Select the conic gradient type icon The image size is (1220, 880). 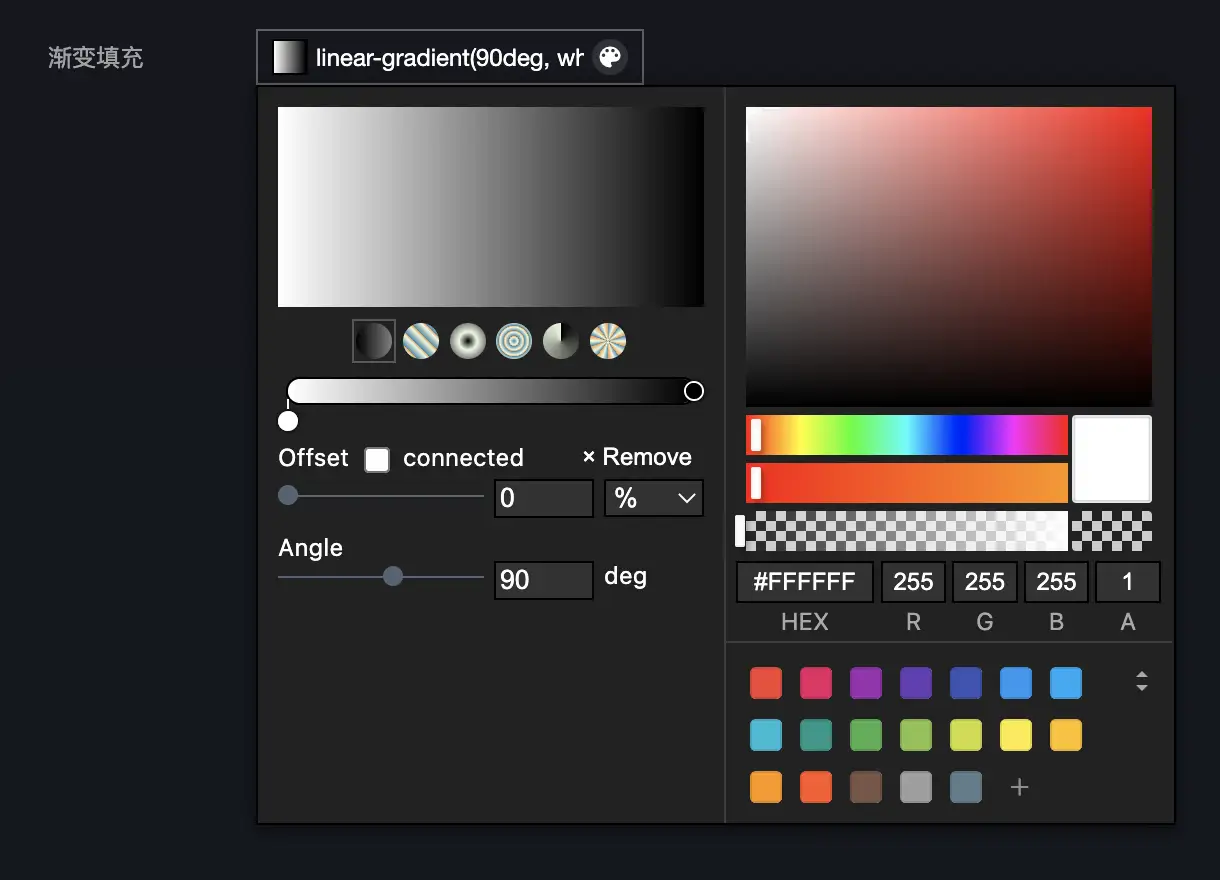[561, 341]
